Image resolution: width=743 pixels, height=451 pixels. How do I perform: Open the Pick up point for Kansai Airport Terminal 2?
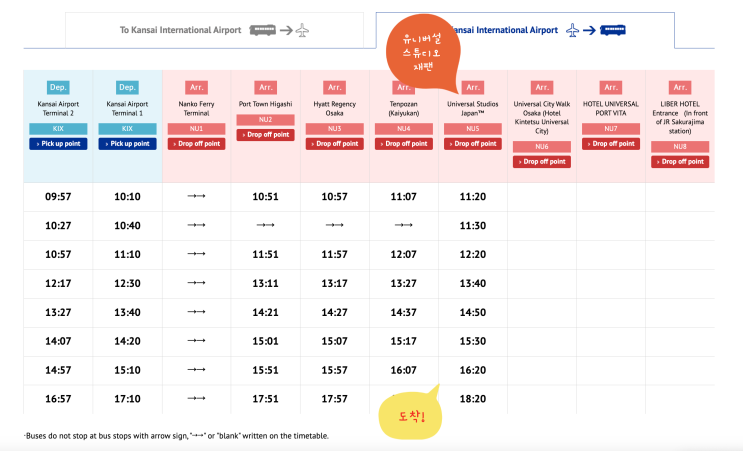point(58,144)
